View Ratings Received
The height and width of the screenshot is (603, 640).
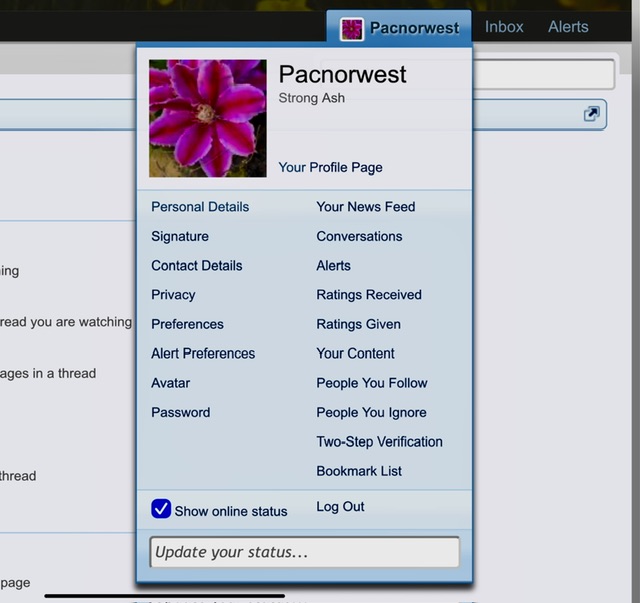pyautogui.click(x=369, y=295)
